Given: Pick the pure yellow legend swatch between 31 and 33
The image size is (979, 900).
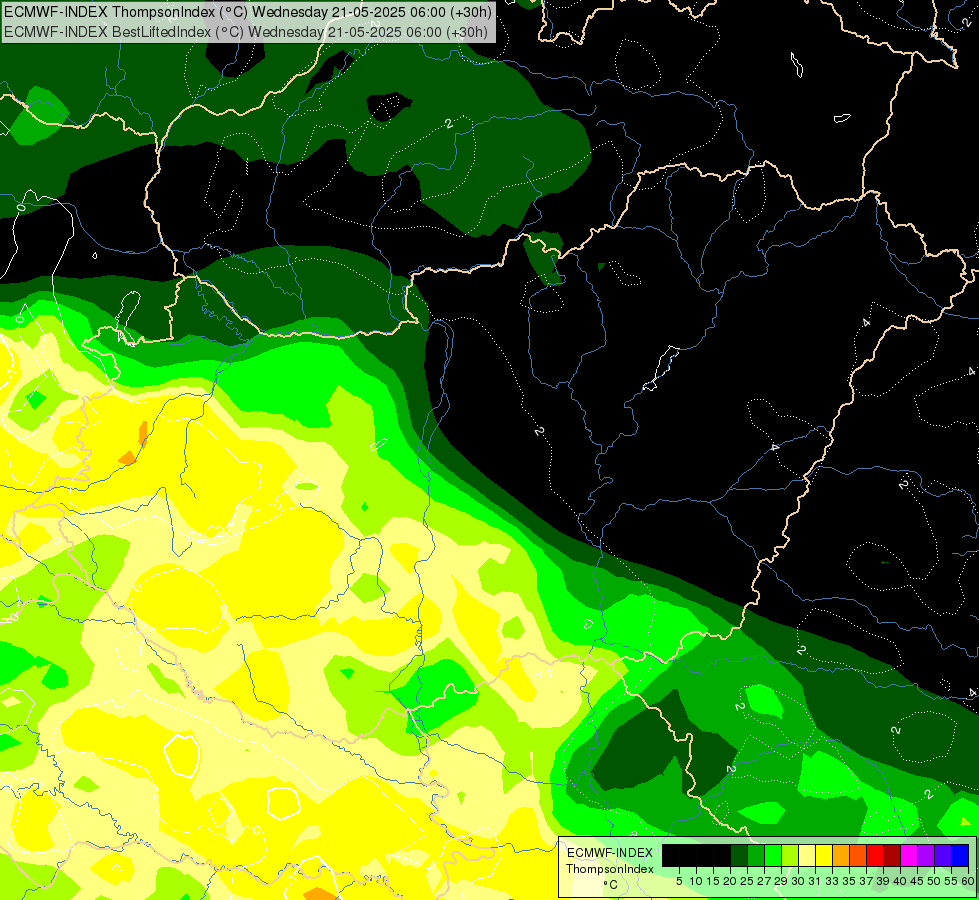Looking at the screenshot, I should (x=824, y=855).
